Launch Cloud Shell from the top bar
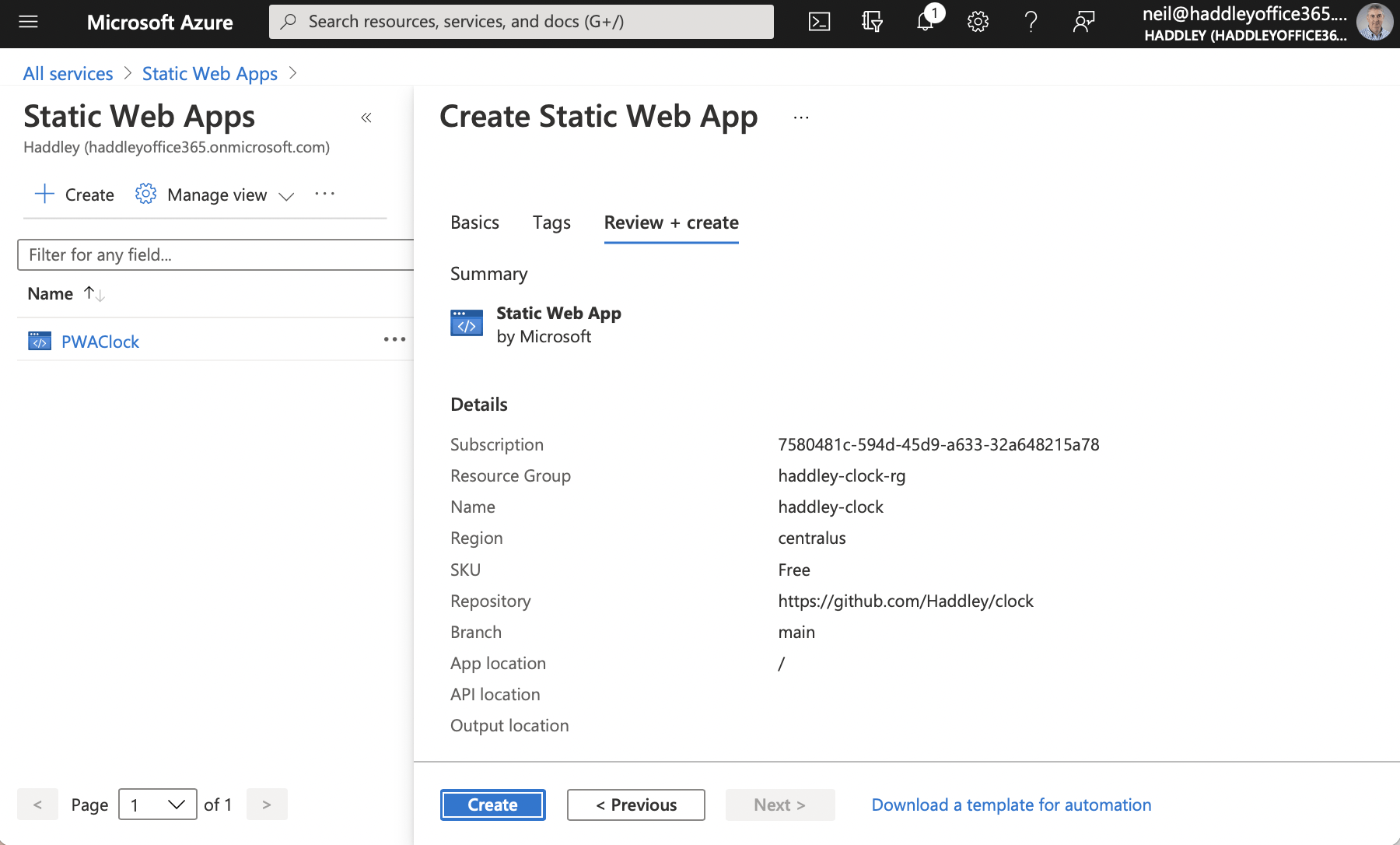Image resolution: width=1400 pixels, height=845 pixels. pyautogui.click(x=819, y=22)
